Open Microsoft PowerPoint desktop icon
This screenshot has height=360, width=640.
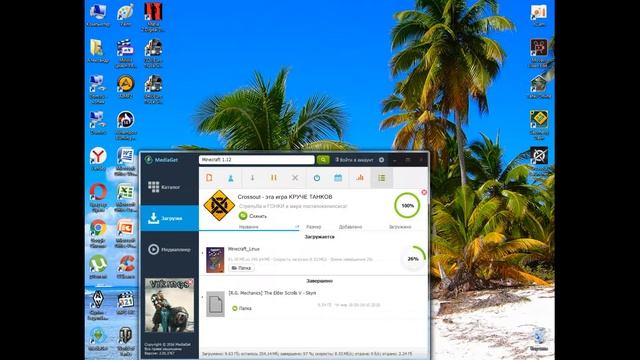click(x=126, y=233)
